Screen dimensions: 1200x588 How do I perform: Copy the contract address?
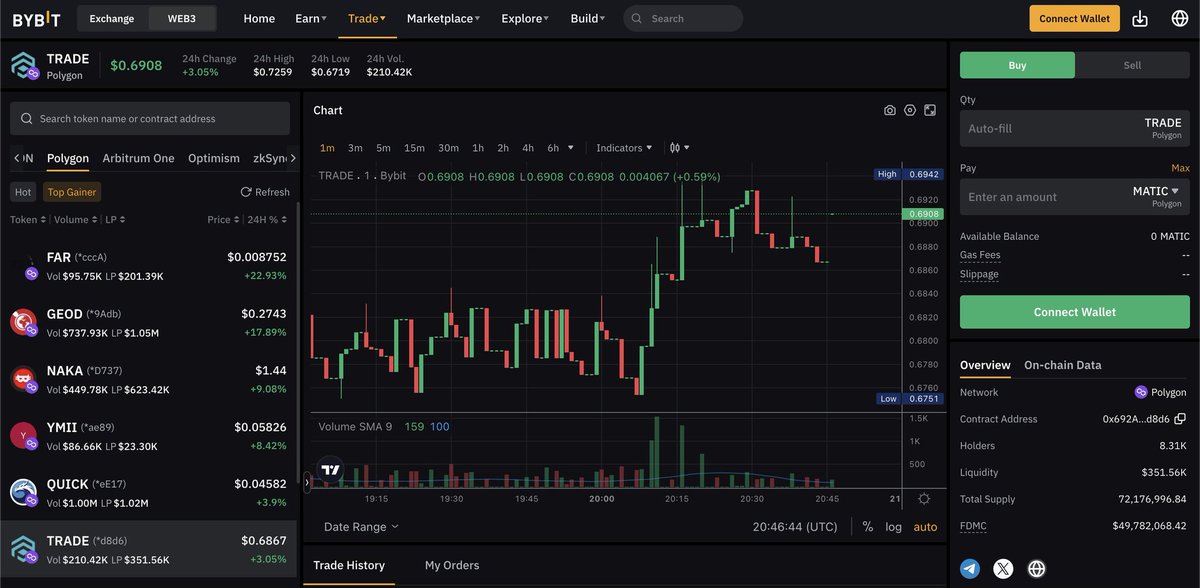(x=1180, y=419)
